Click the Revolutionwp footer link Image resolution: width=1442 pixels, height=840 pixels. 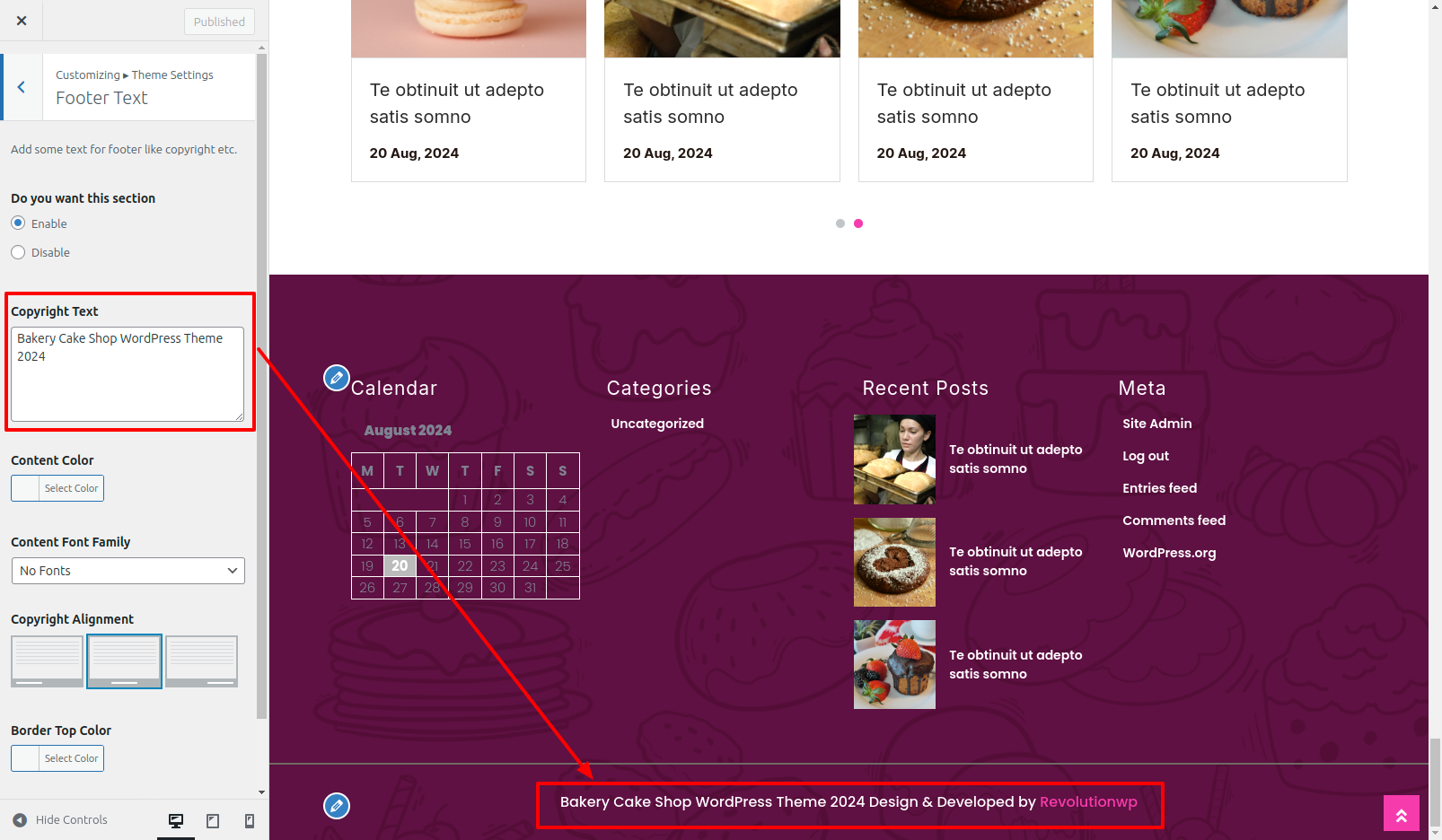pos(1088,801)
